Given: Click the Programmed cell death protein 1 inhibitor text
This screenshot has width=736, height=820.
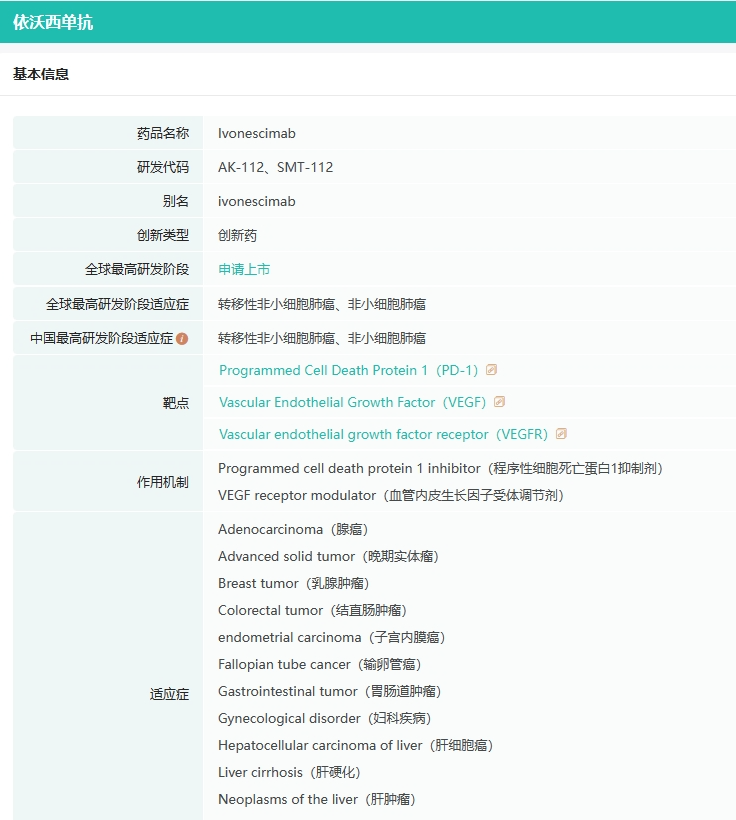Looking at the screenshot, I should pyautogui.click(x=440, y=468).
